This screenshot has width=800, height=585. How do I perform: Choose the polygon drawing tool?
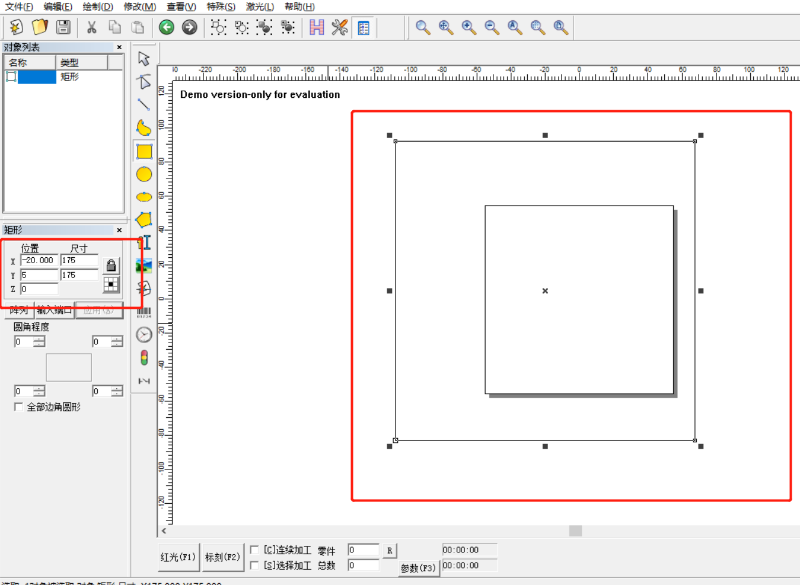coord(144,219)
